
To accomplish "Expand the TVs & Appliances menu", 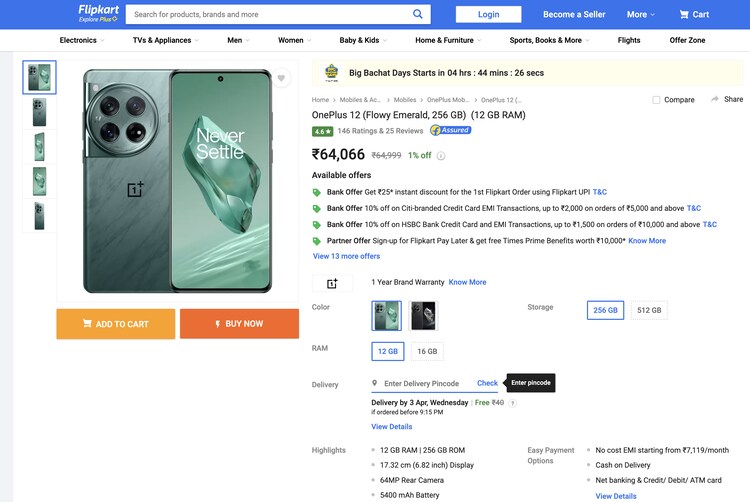I will point(165,40).
